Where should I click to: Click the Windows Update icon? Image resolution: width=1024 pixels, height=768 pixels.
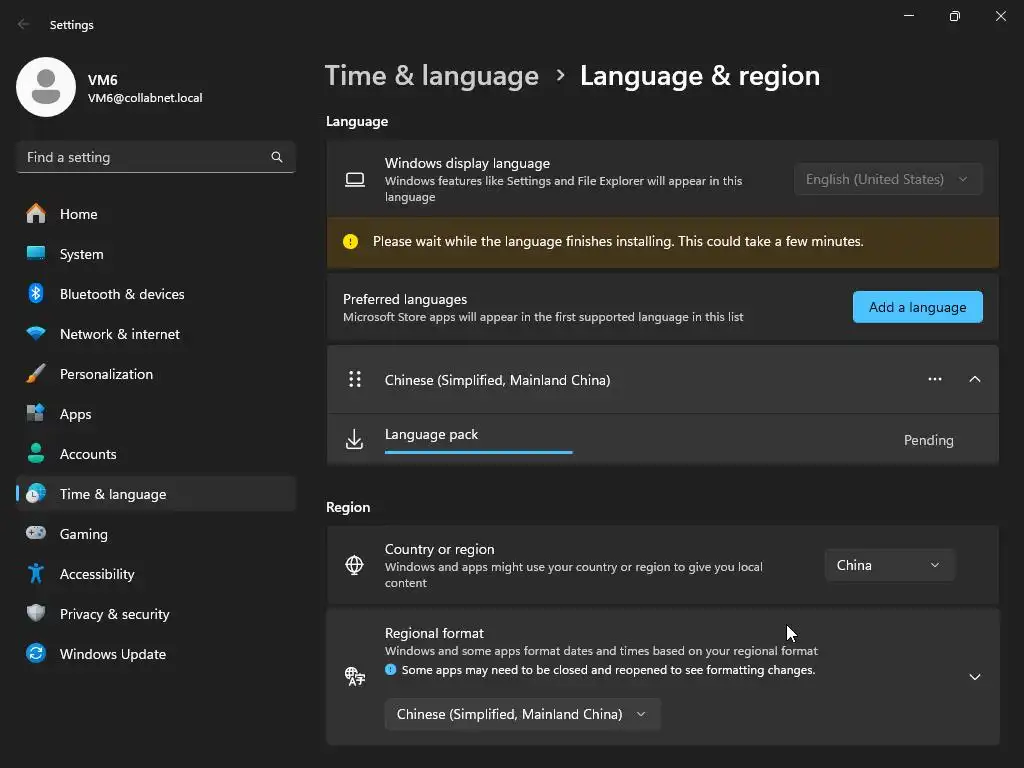[36, 654]
